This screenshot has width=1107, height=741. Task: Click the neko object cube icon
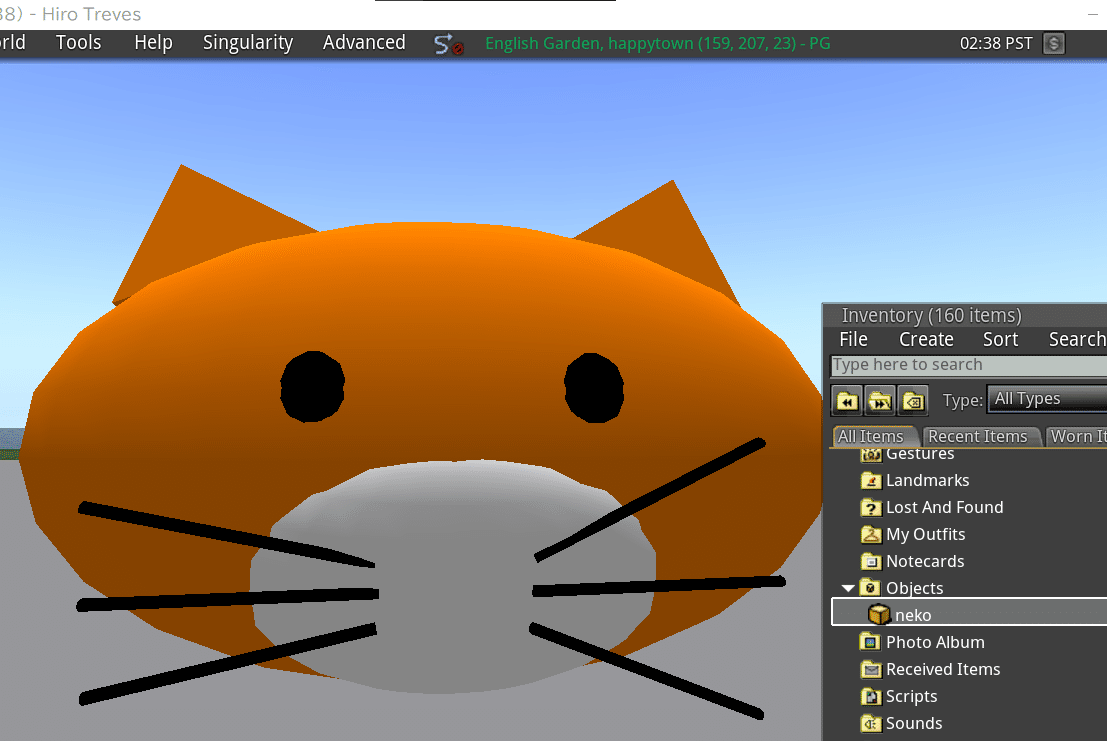click(879, 614)
